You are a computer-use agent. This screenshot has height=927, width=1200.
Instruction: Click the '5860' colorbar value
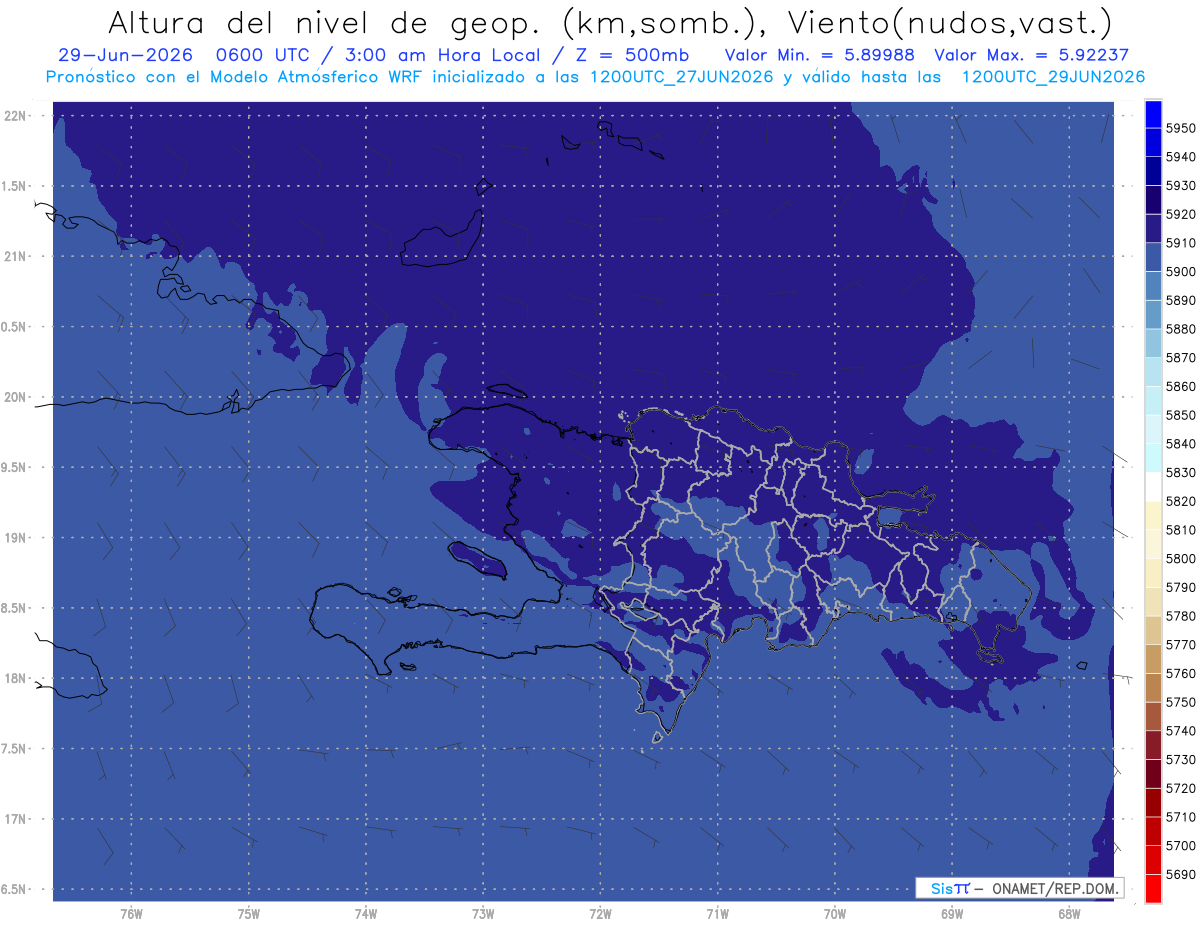click(1181, 386)
